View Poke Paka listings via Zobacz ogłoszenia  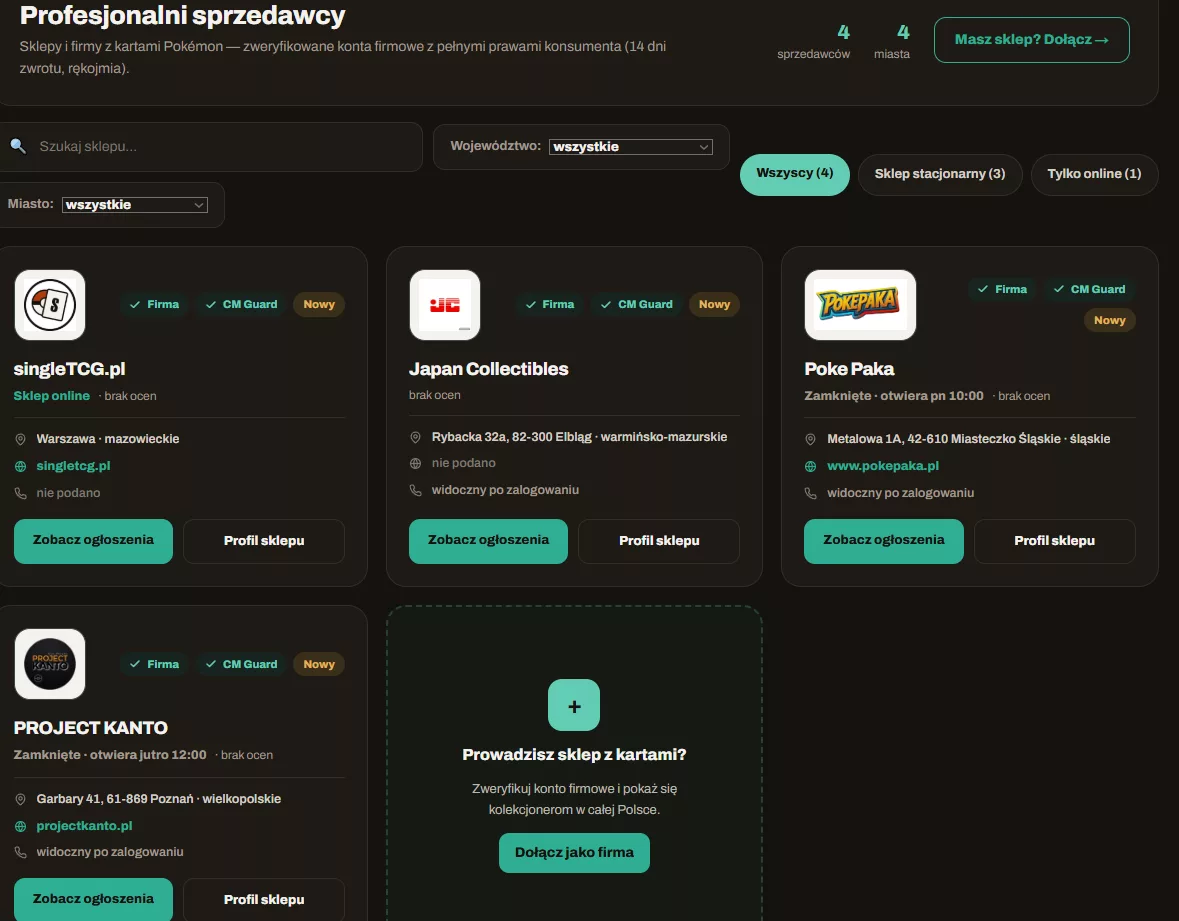click(x=883, y=541)
